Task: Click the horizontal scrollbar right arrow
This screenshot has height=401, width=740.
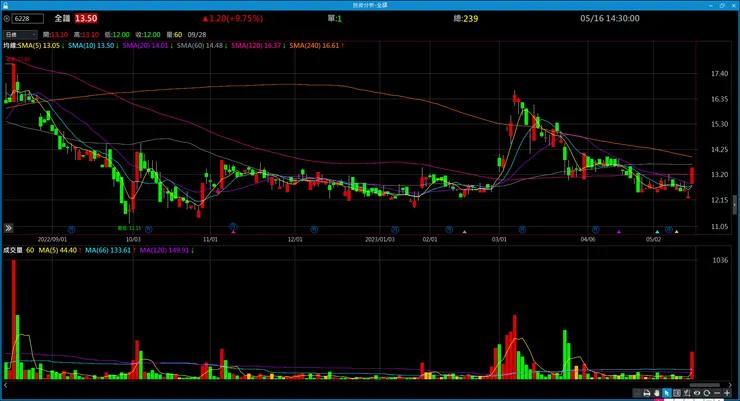Action: (x=731, y=385)
